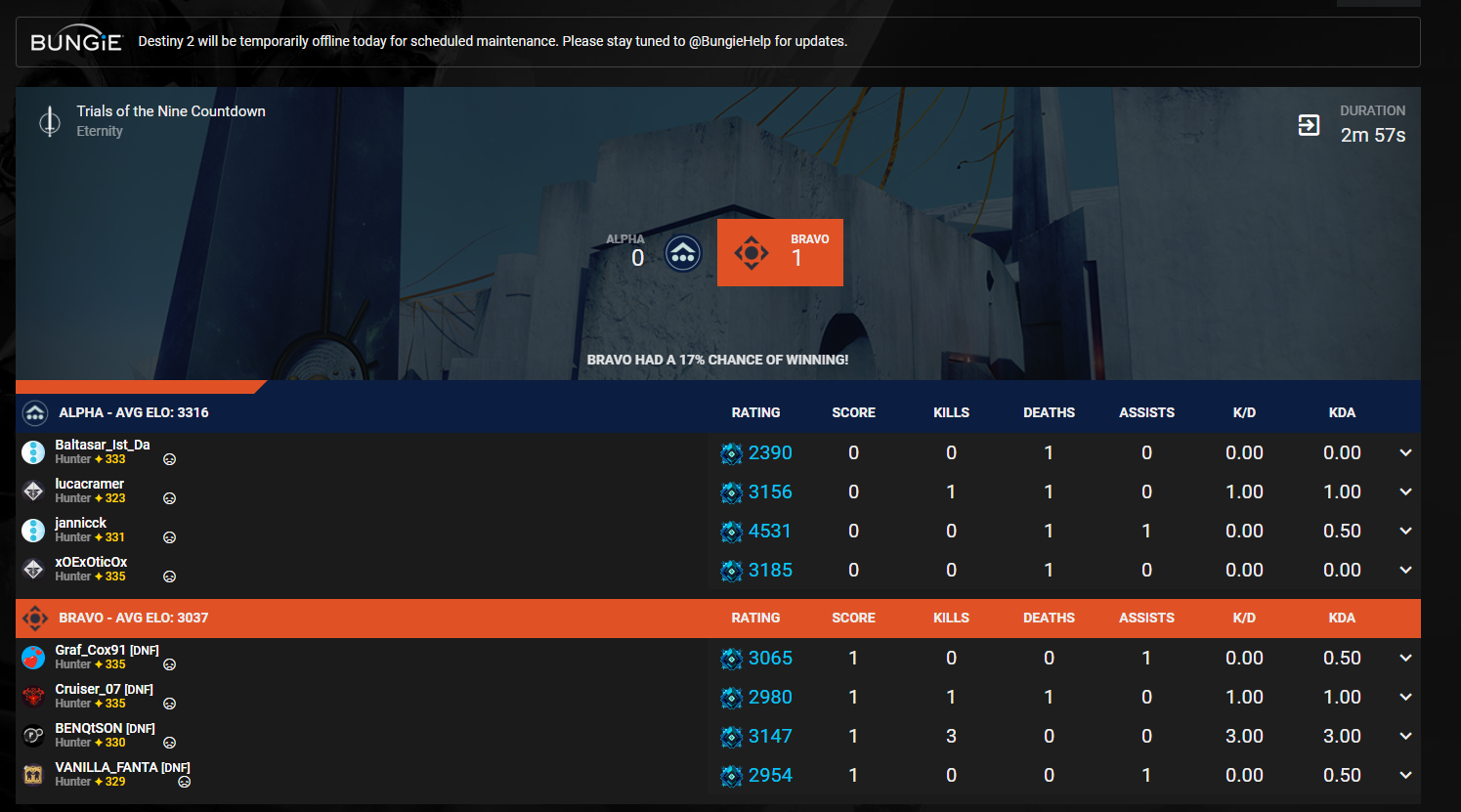The width and height of the screenshot is (1461, 812).
Task: Click the 'Eternity' map name
Action: (100, 131)
